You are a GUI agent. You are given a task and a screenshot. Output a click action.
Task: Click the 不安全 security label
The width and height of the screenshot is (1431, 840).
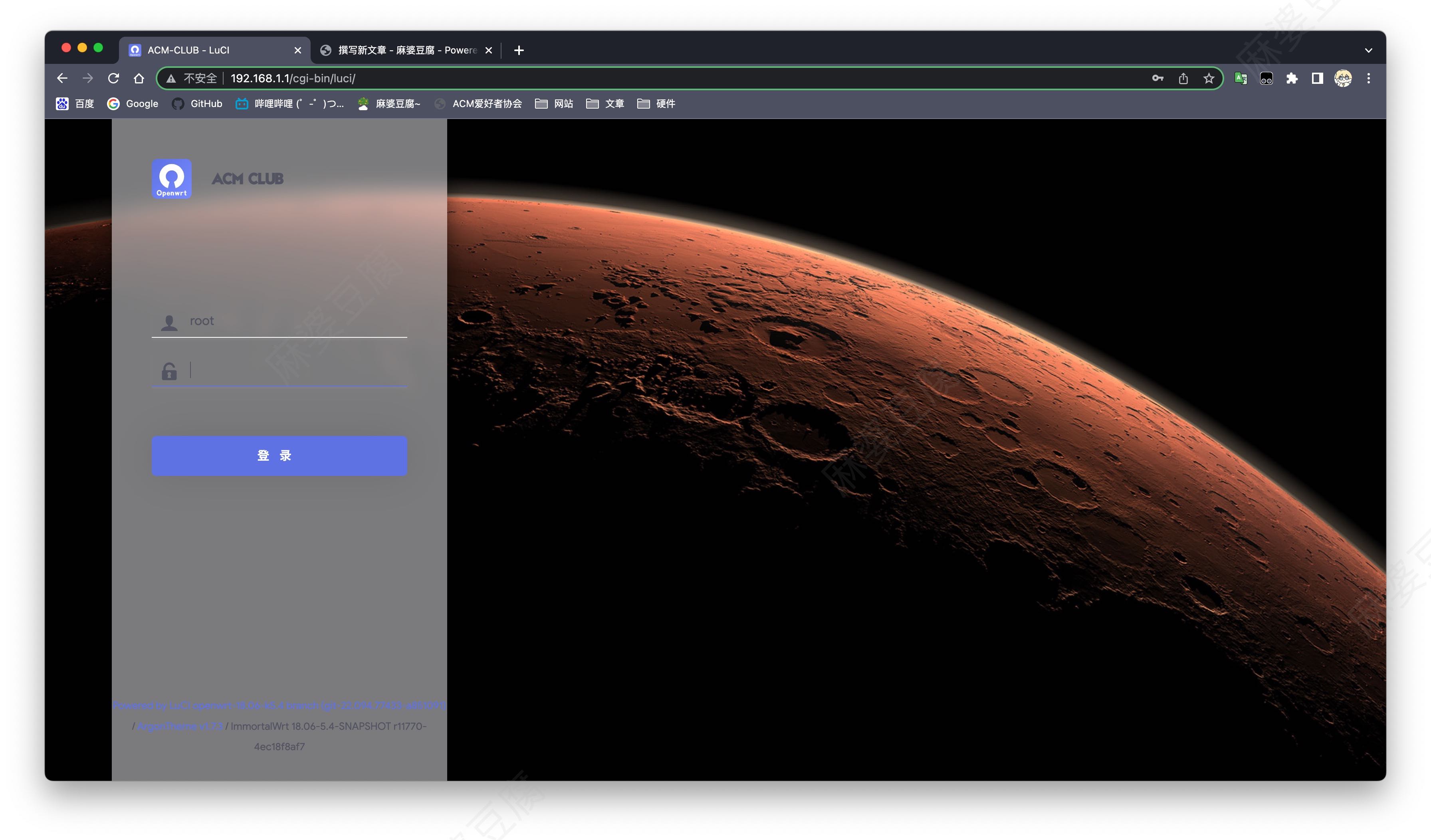pos(200,78)
